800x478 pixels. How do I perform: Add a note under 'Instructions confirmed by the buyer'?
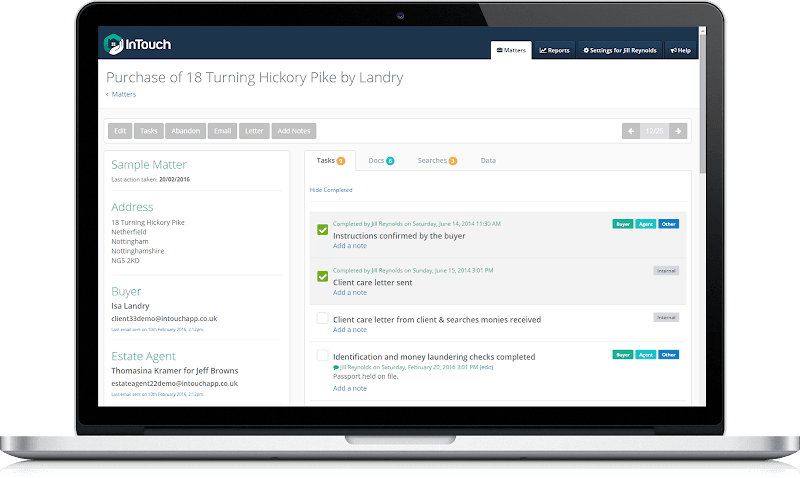(349, 246)
